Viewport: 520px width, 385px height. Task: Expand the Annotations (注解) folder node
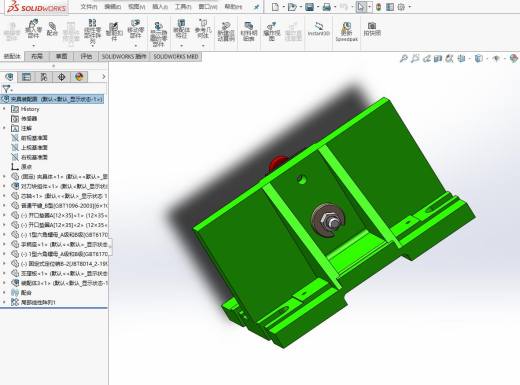(x=4, y=128)
